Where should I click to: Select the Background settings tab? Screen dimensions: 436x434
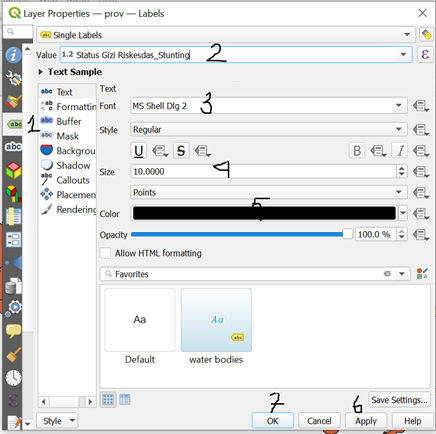[67, 151]
